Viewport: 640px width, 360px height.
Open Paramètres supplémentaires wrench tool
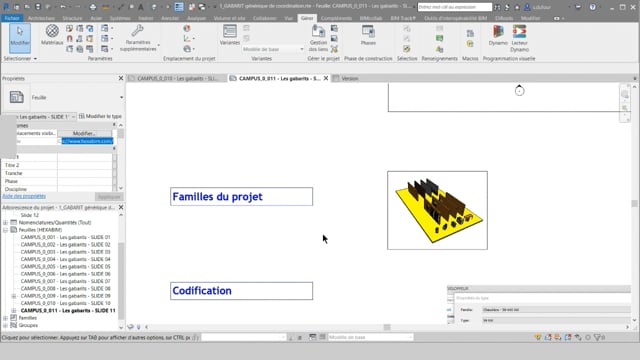pyautogui.click(x=138, y=38)
